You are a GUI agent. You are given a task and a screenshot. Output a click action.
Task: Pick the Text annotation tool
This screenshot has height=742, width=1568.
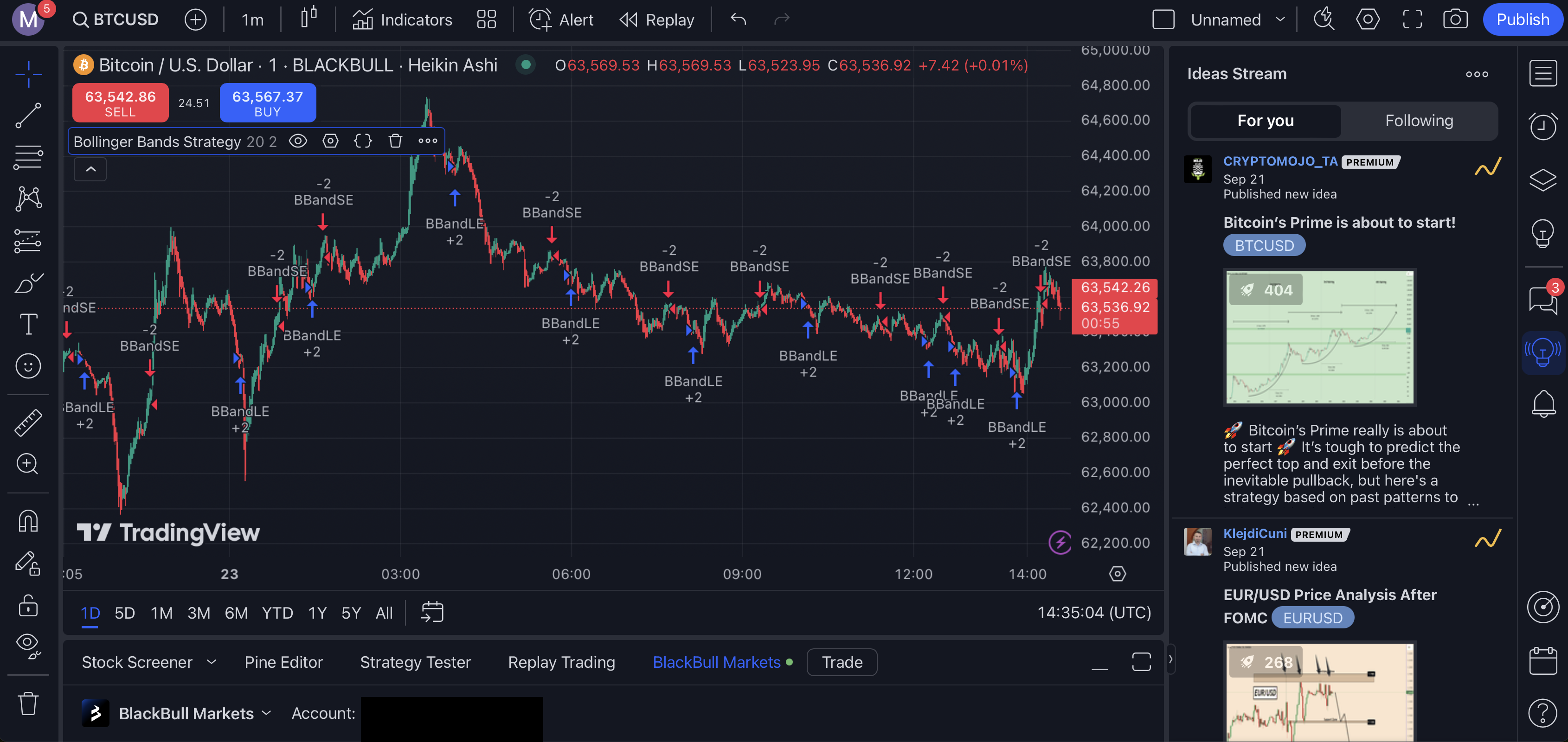(x=28, y=324)
